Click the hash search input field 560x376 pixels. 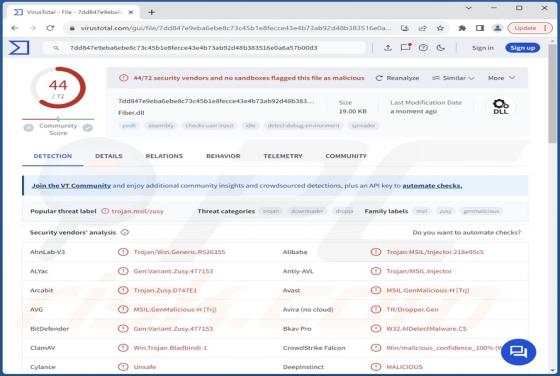tap(205, 47)
